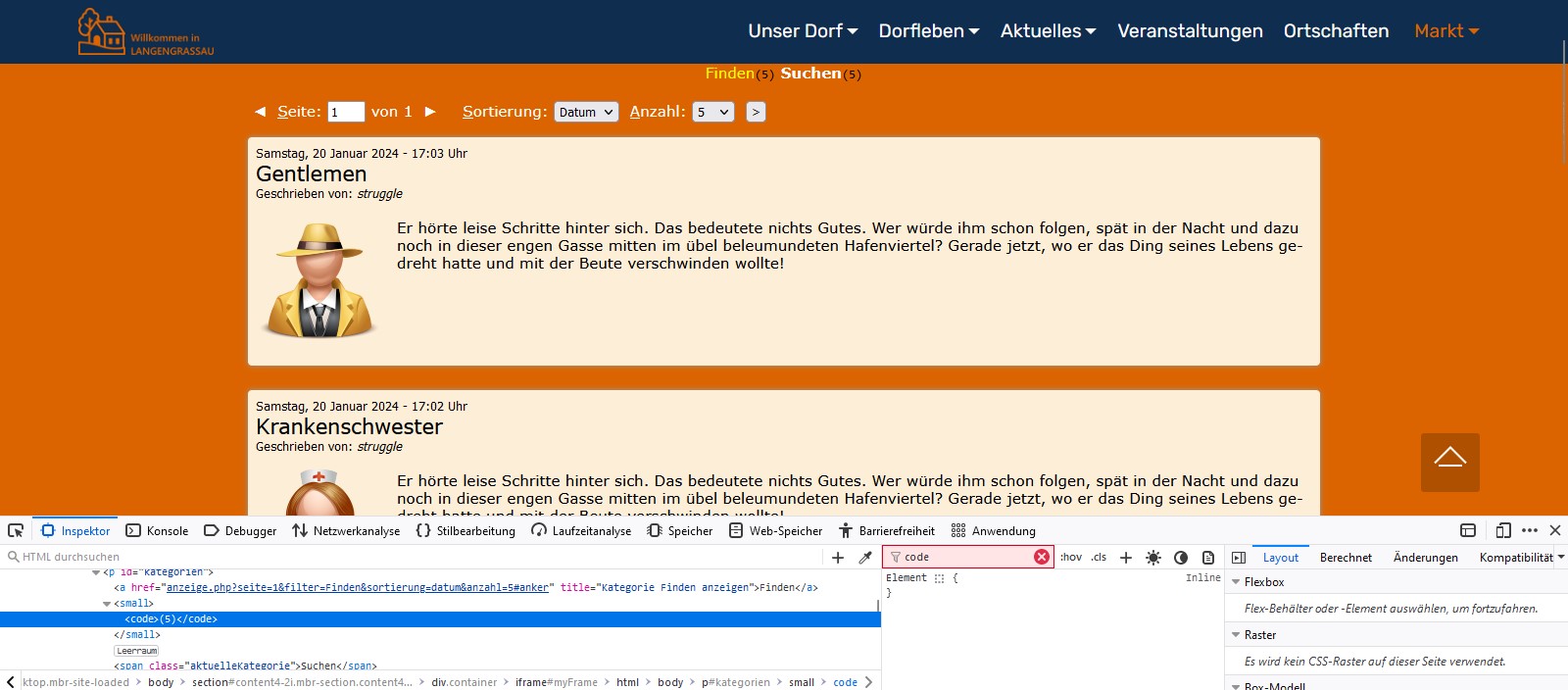
Task: Expand the Markt navigation menu
Action: coord(1445,31)
